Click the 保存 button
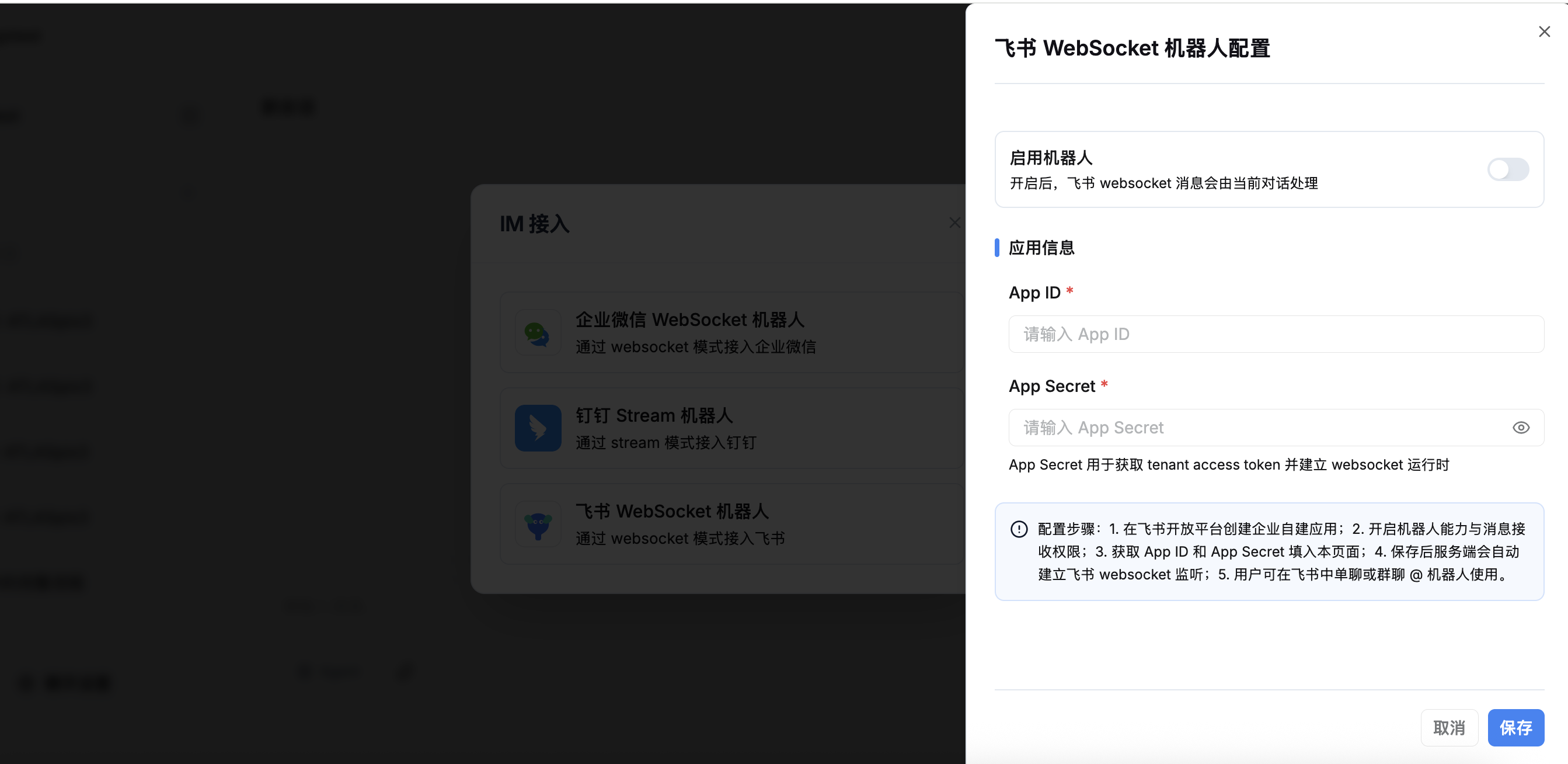This screenshot has height=764, width=1568. click(1515, 727)
